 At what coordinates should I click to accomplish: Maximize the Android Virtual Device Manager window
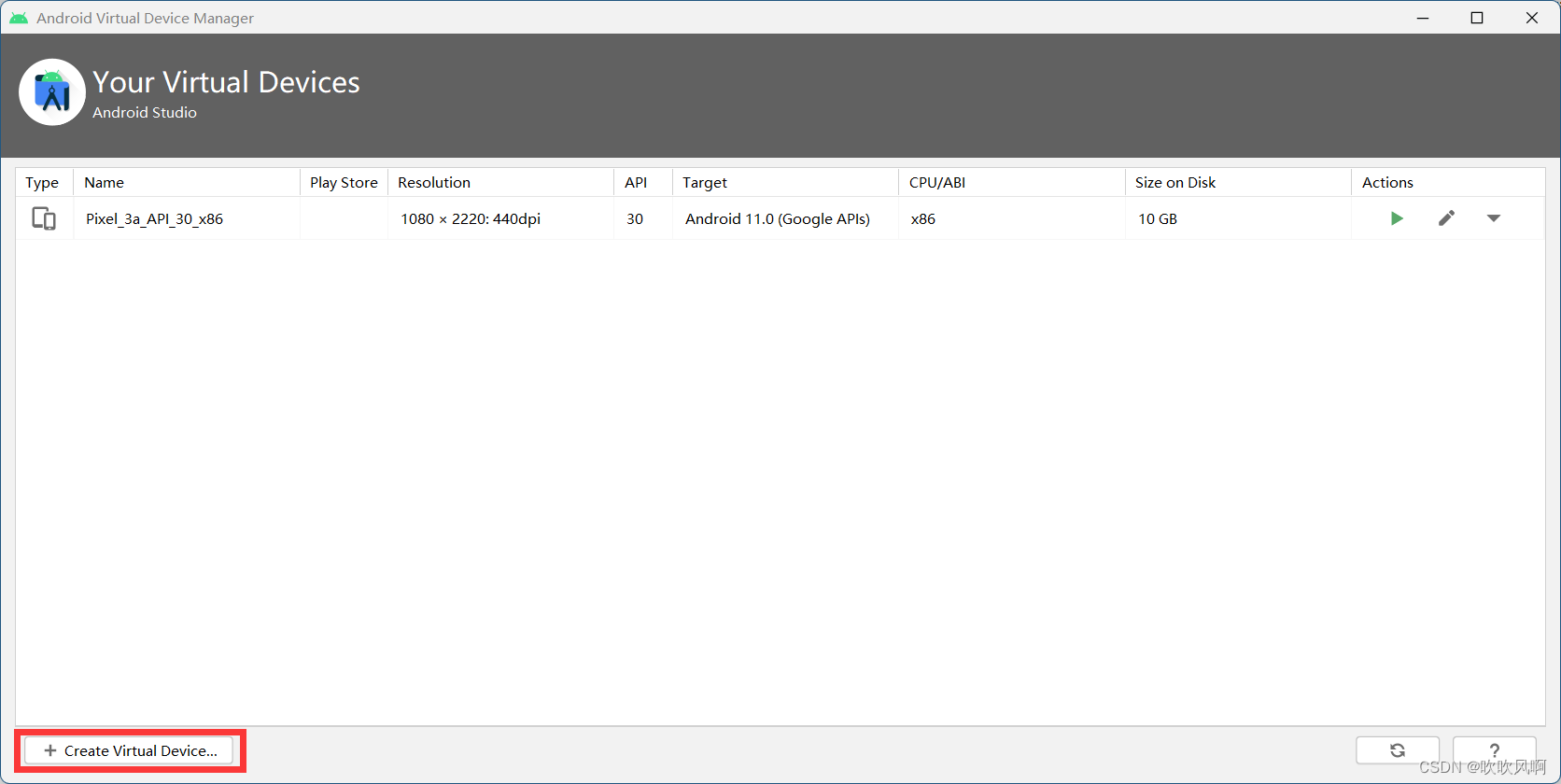click(1477, 18)
